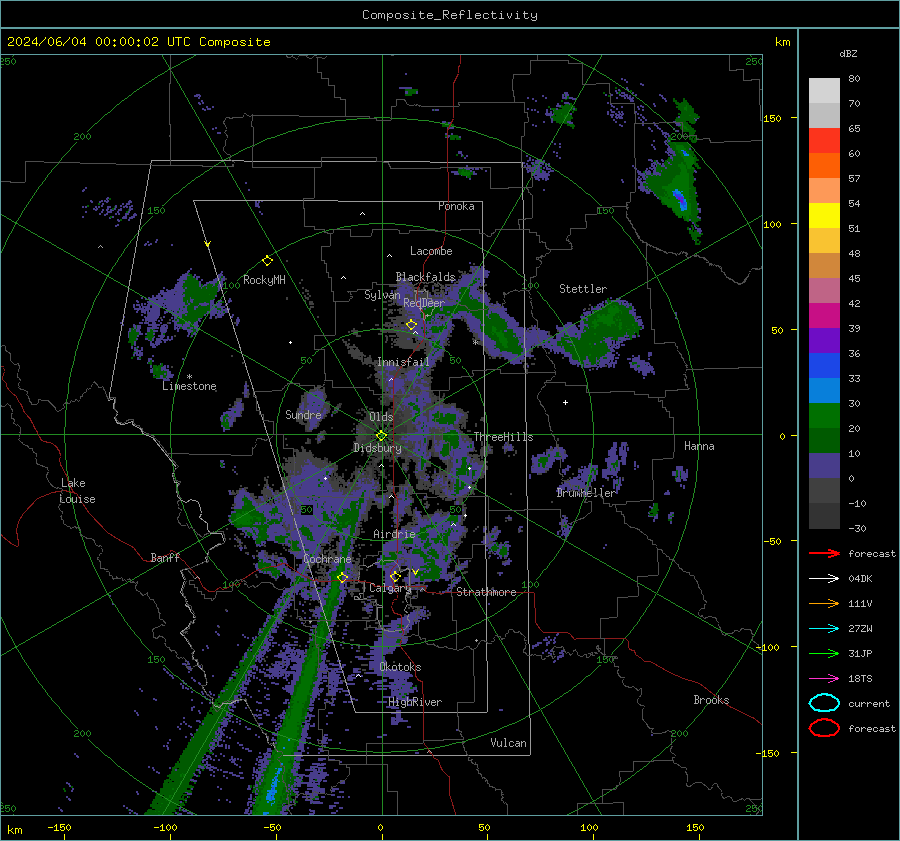The height and width of the screenshot is (841, 900).
Task: Click the Cochrane city label
Action: click(x=327, y=559)
